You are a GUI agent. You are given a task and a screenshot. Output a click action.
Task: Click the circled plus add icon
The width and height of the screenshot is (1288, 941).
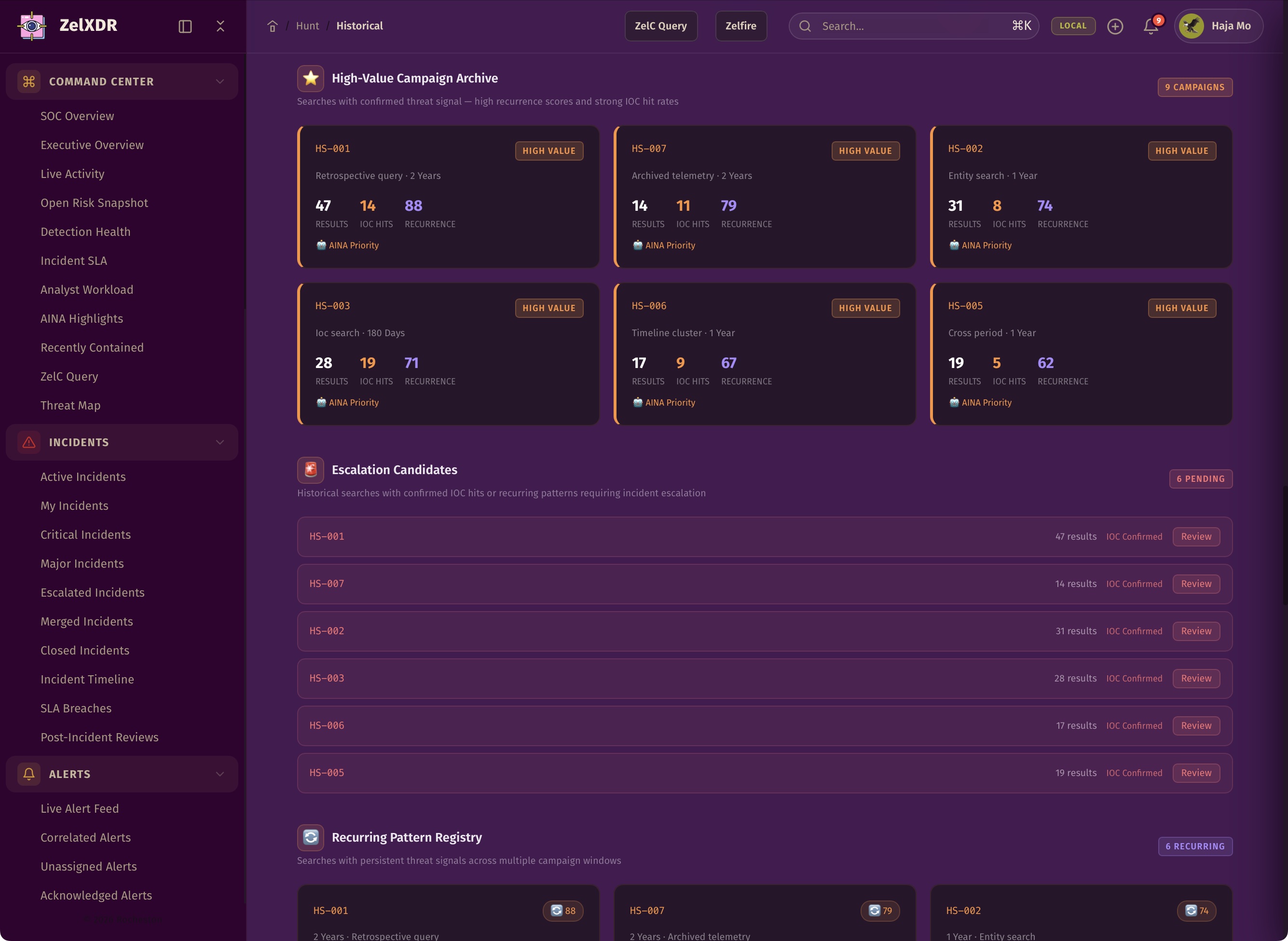pyautogui.click(x=1115, y=26)
